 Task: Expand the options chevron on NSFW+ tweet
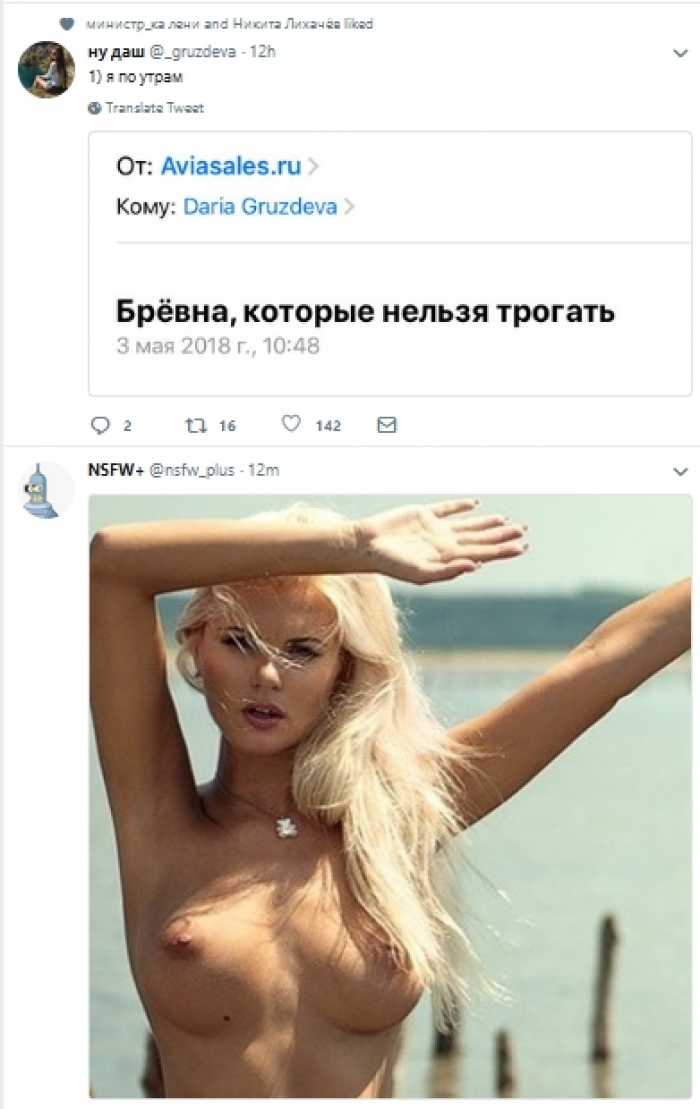click(x=680, y=472)
